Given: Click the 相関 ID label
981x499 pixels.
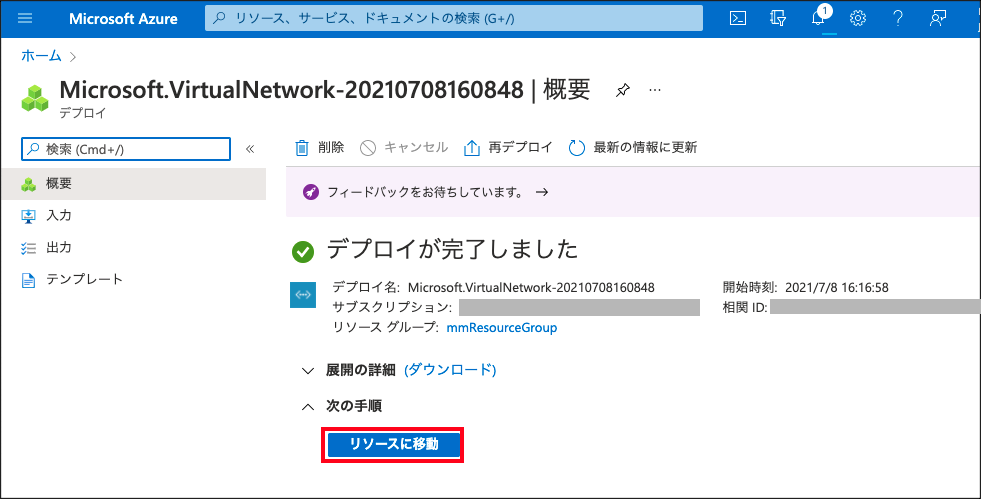Looking at the screenshot, I should tap(745, 308).
